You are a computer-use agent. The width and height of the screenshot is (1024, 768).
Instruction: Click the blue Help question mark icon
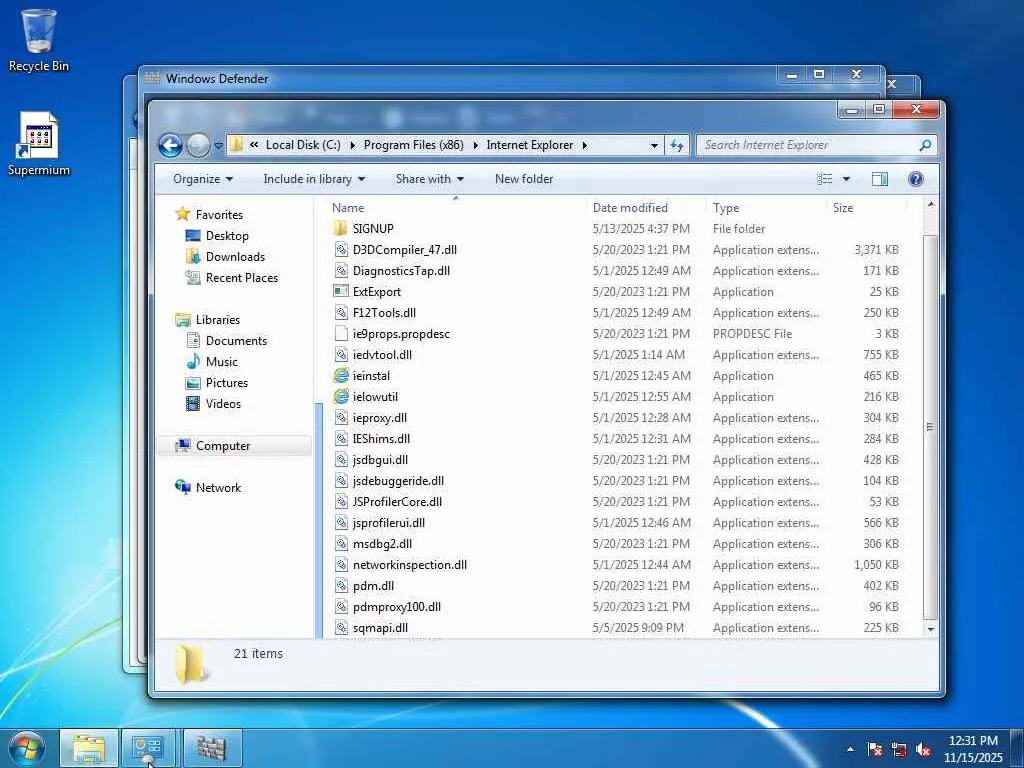click(916, 179)
